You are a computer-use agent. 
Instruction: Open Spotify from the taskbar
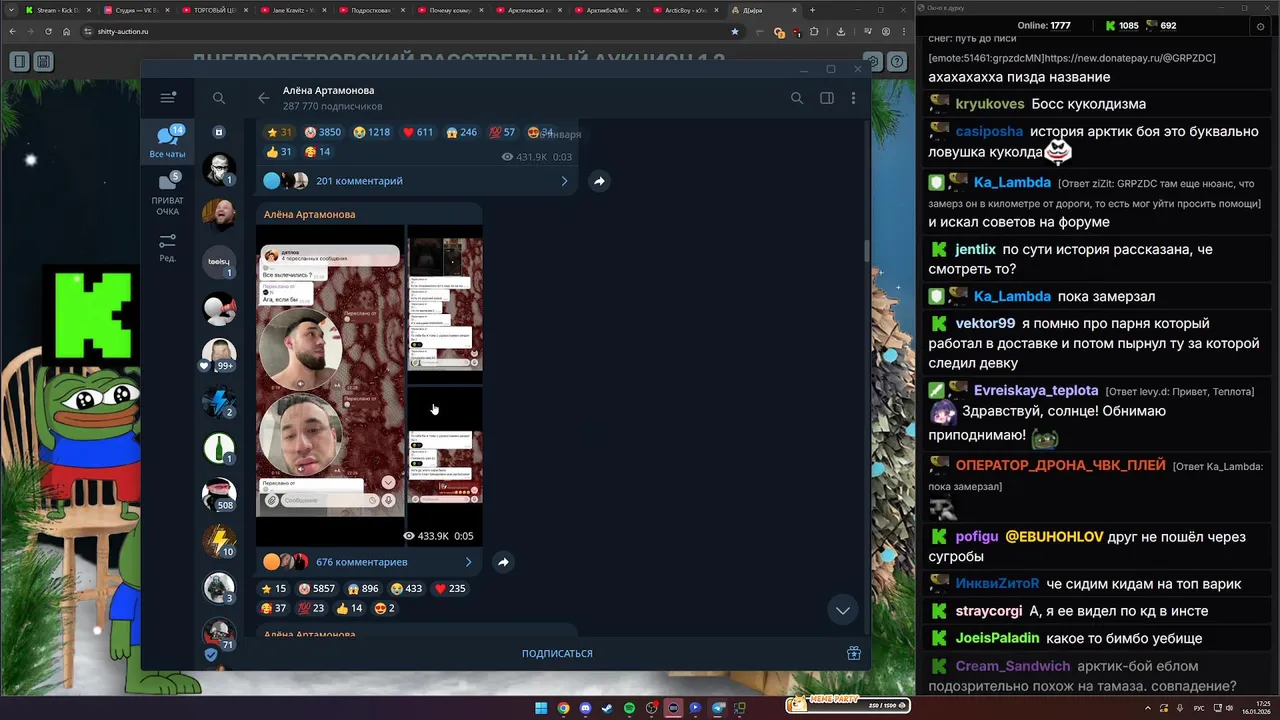point(629,708)
